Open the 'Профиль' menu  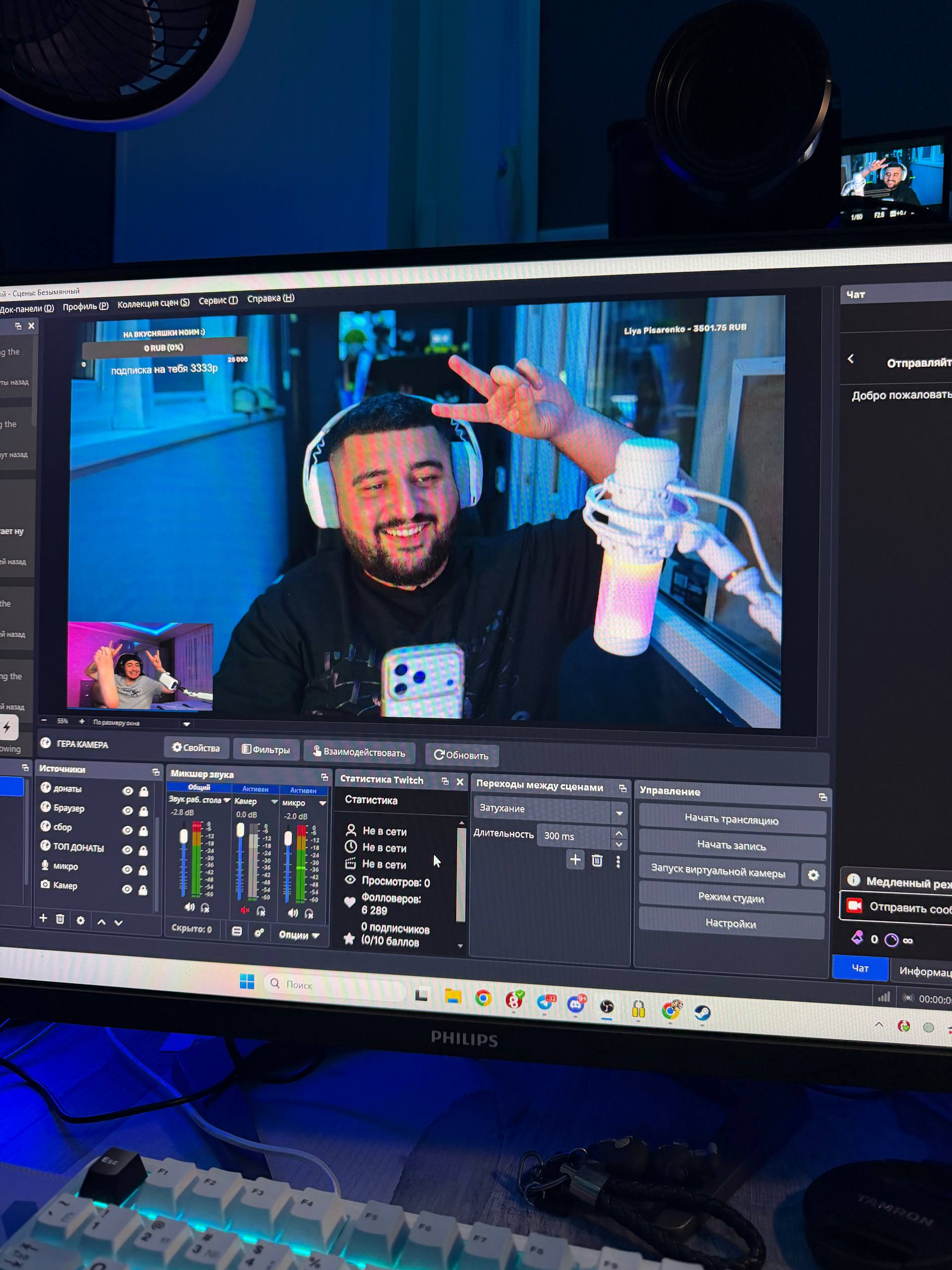(85, 306)
